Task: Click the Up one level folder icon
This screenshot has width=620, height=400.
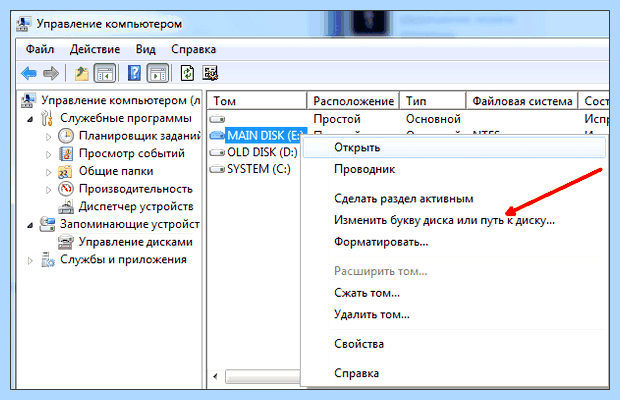Action: click(81, 74)
